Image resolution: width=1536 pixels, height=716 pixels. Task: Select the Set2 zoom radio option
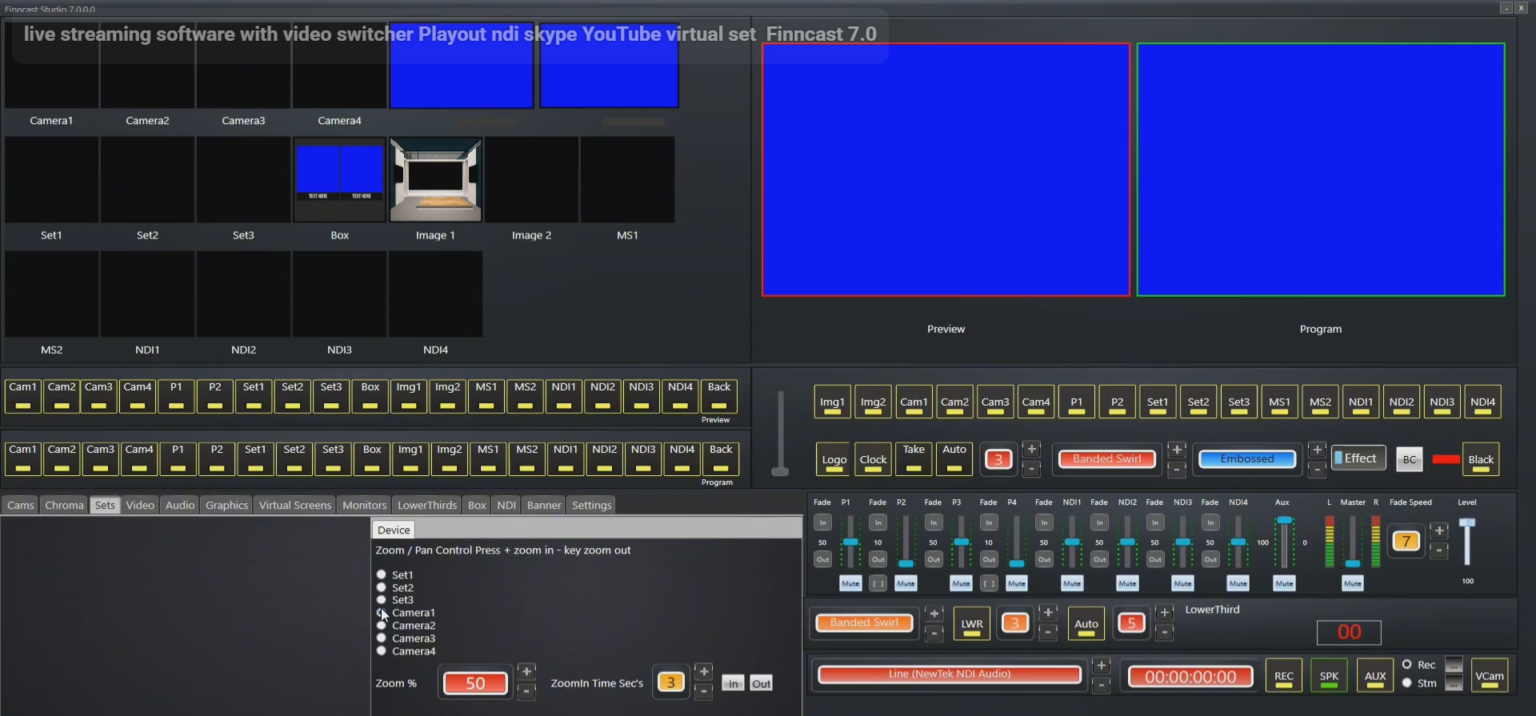pos(381,588)
